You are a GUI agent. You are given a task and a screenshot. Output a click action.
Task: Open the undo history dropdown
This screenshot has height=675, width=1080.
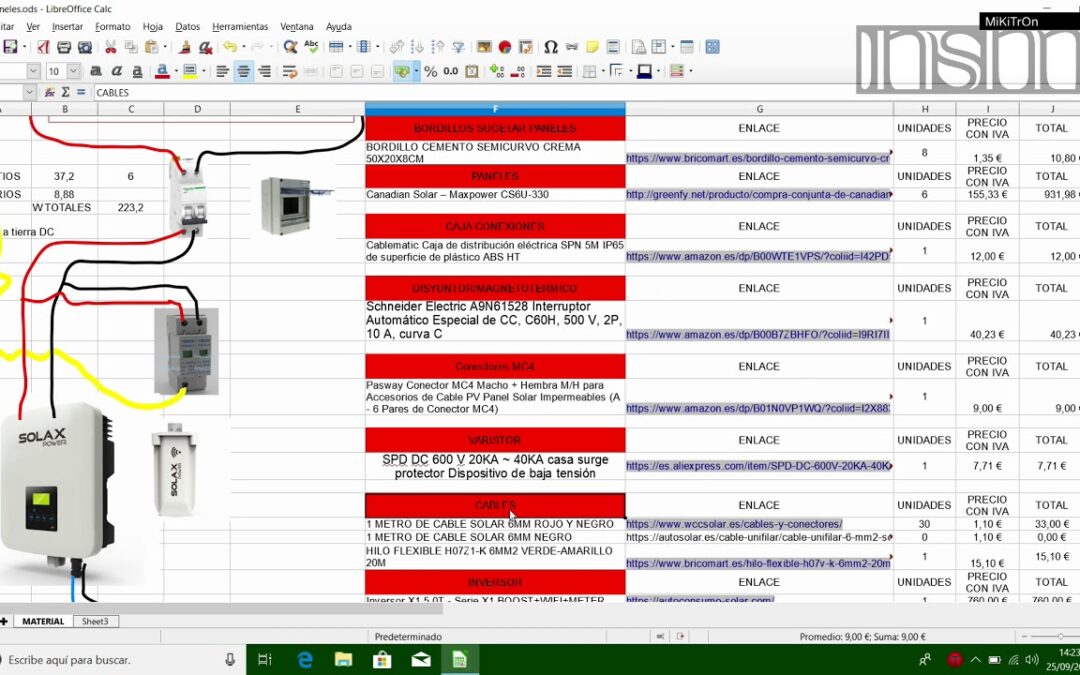[x=242, y=47]
